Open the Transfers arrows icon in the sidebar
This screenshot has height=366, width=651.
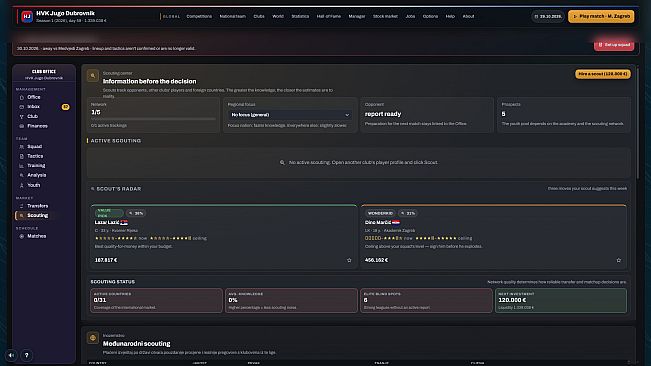click(x=22, y=206)
